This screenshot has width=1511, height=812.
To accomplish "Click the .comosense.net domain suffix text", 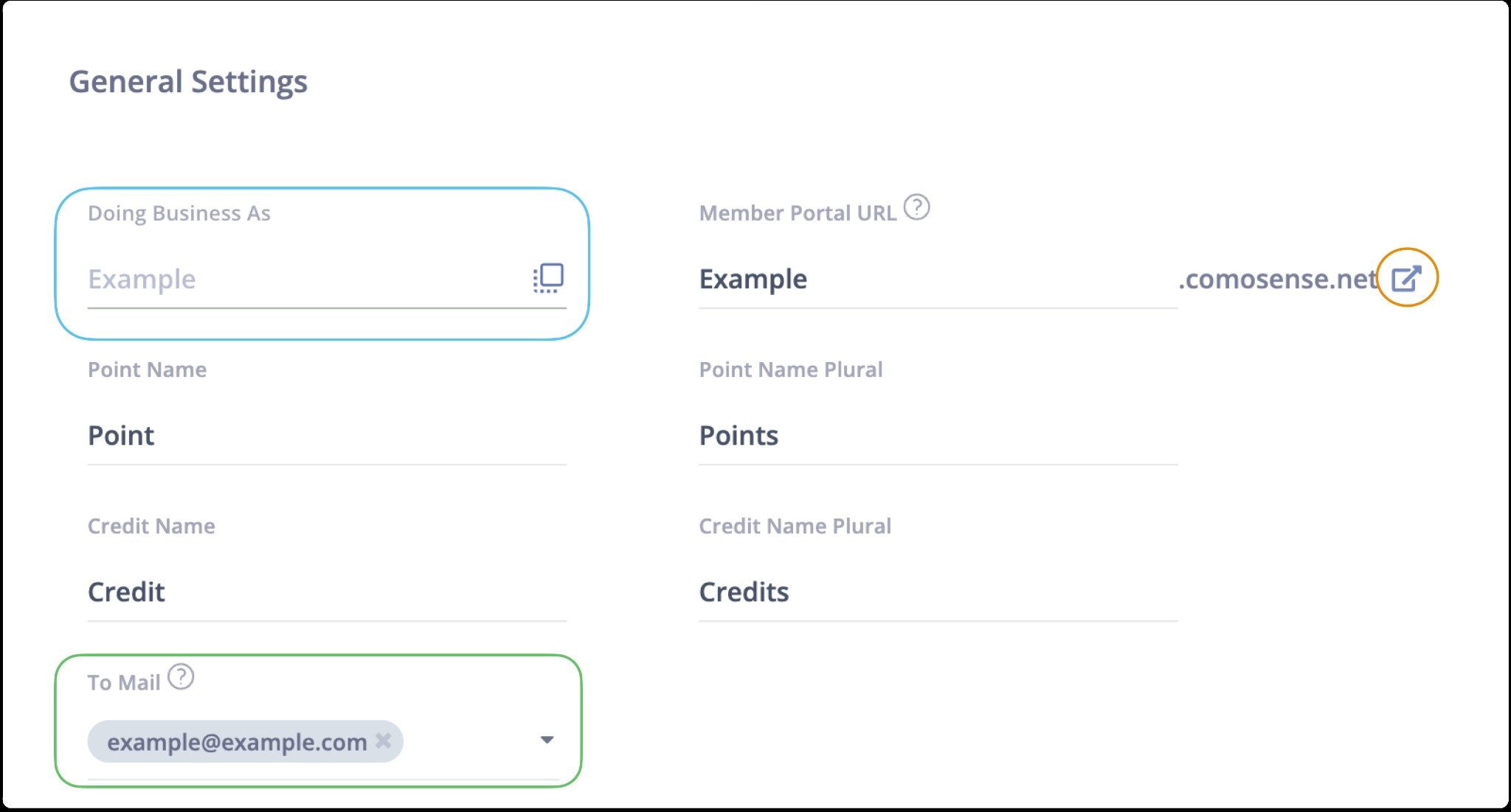I will pos(1278,279).
